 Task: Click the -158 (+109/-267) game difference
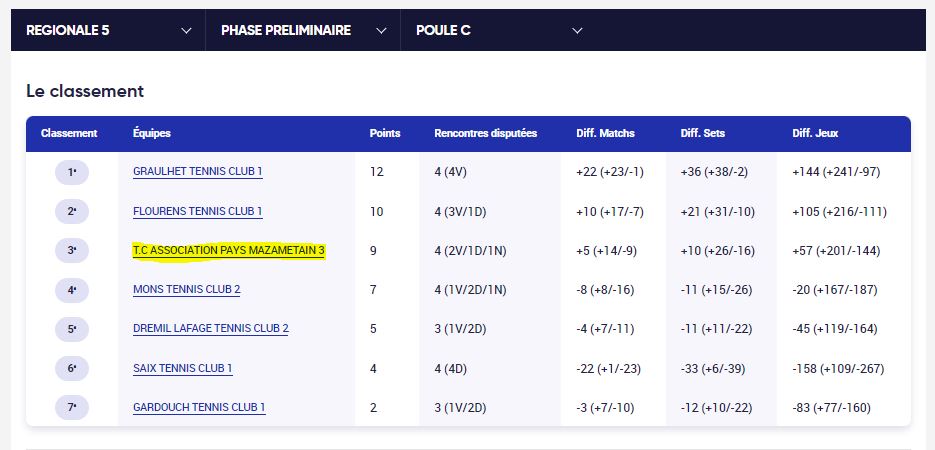[838, 369]
